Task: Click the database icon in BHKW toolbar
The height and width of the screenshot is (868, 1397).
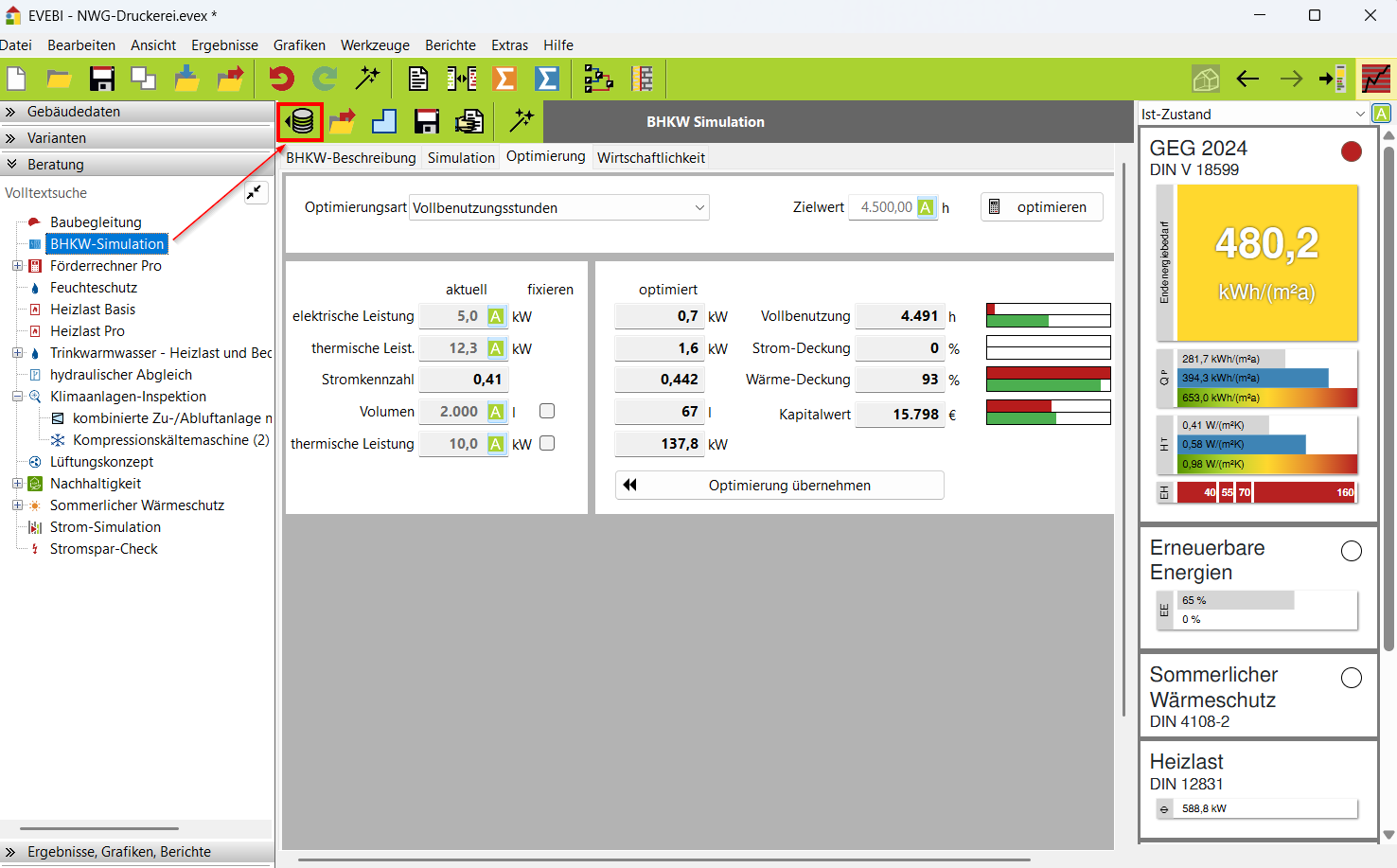Action: [301, 122]
